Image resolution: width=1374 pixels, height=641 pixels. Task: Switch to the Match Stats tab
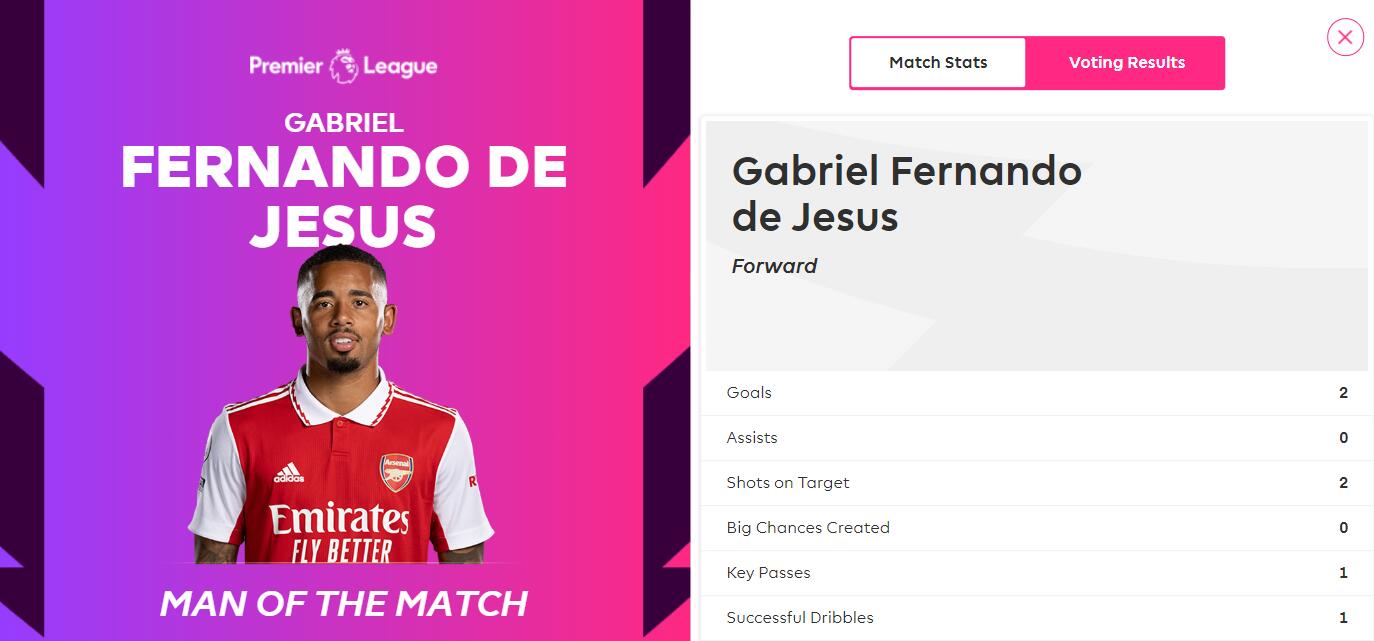(x=938, y=63)
